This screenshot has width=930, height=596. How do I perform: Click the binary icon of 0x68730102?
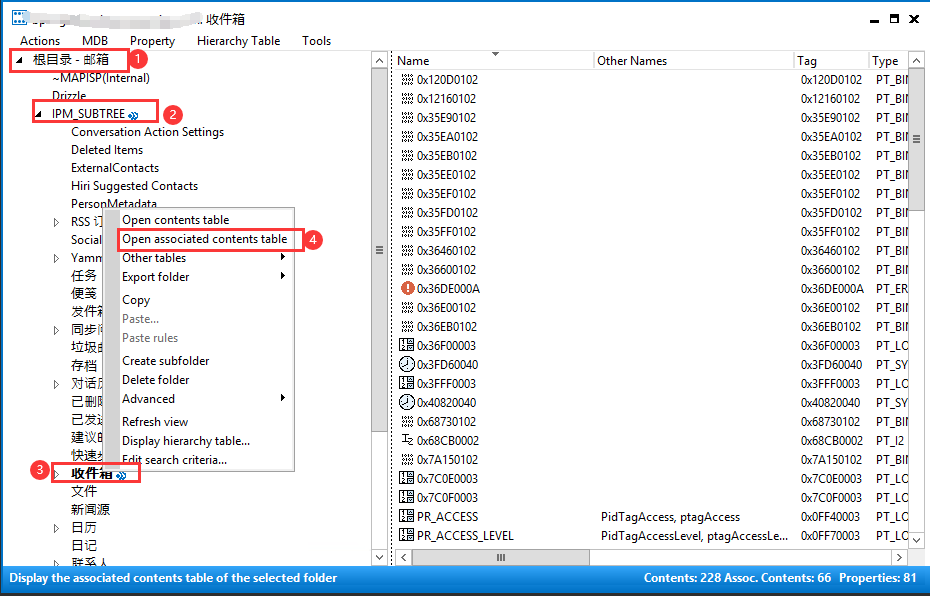(x=407, y=421)
